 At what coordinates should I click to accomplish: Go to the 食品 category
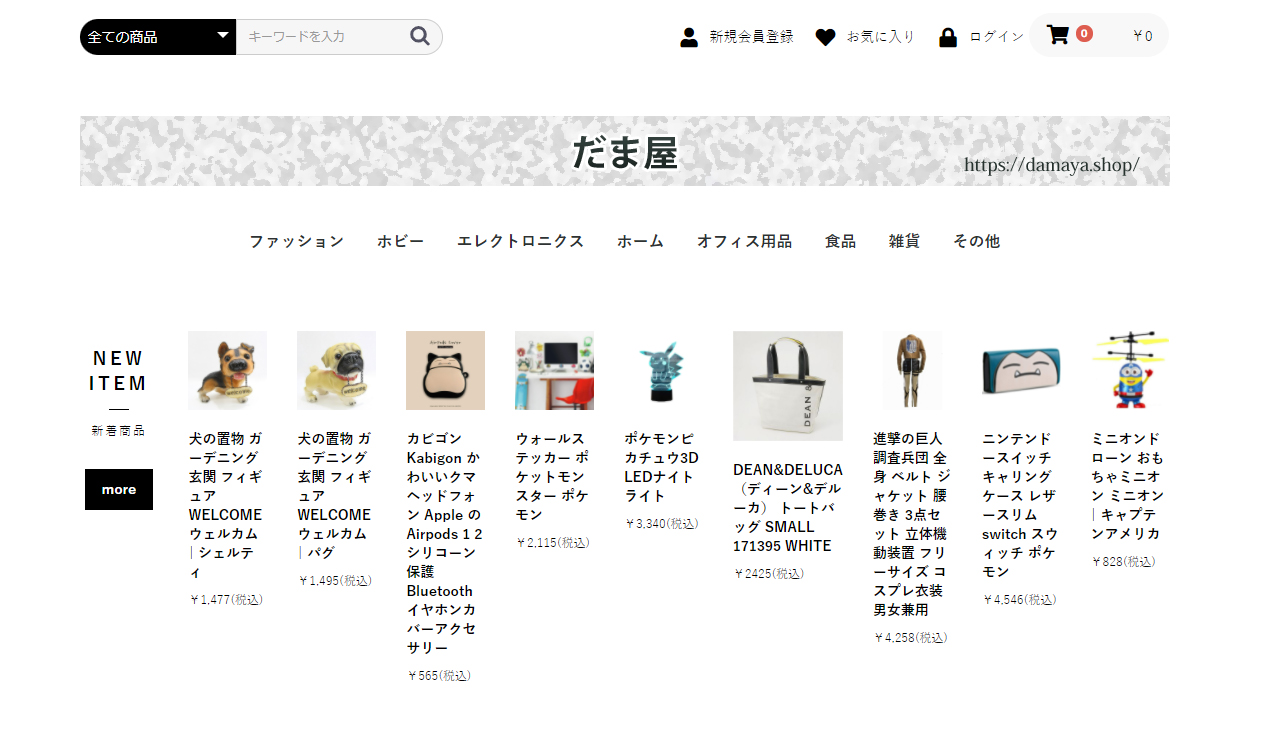[x=840, y=241]
